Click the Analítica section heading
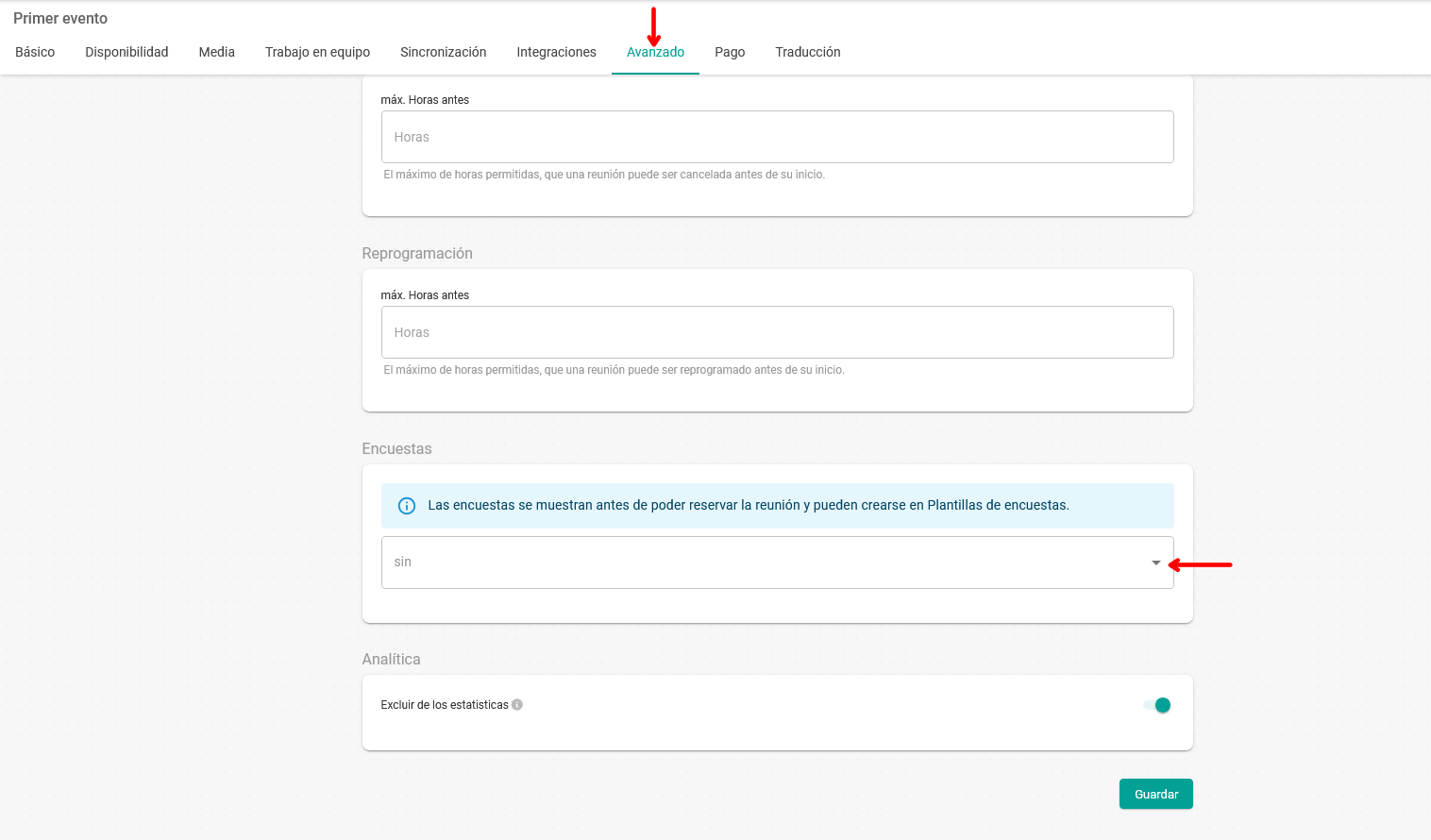 (x=391, y=659)
